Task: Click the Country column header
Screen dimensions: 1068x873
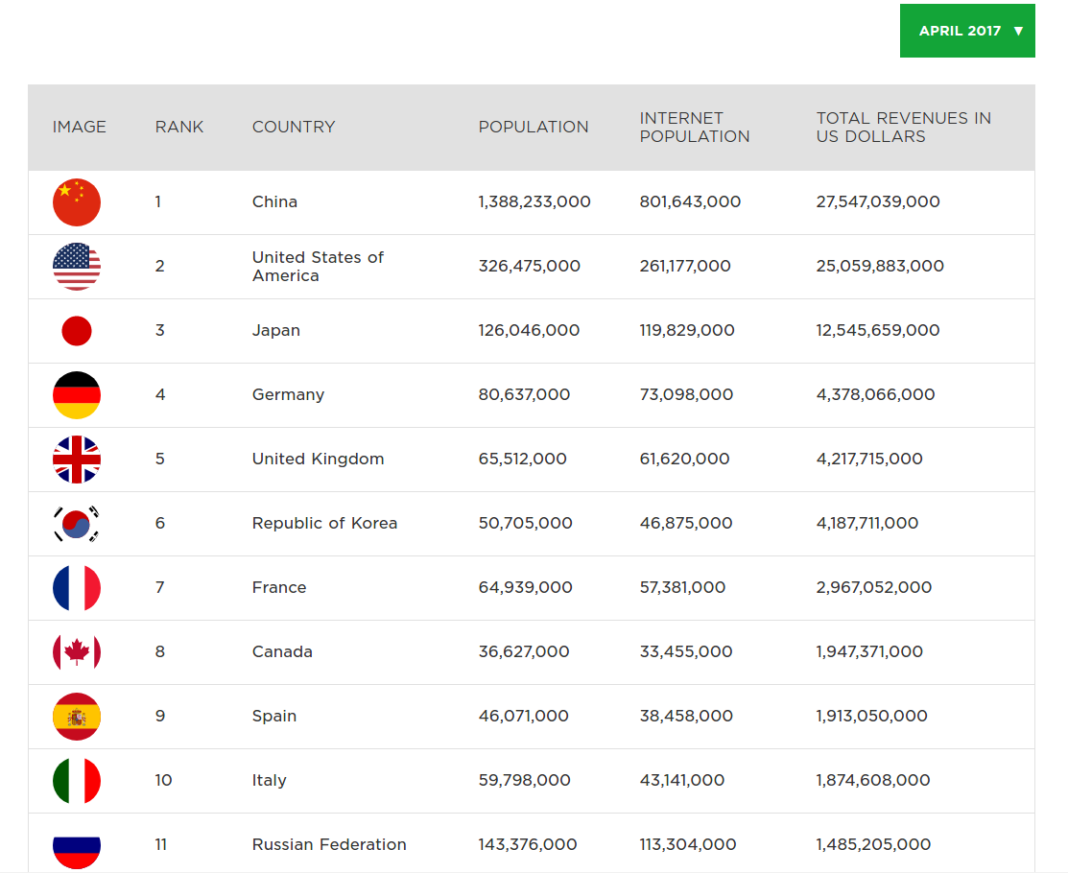Action: (x=294, y=127)
